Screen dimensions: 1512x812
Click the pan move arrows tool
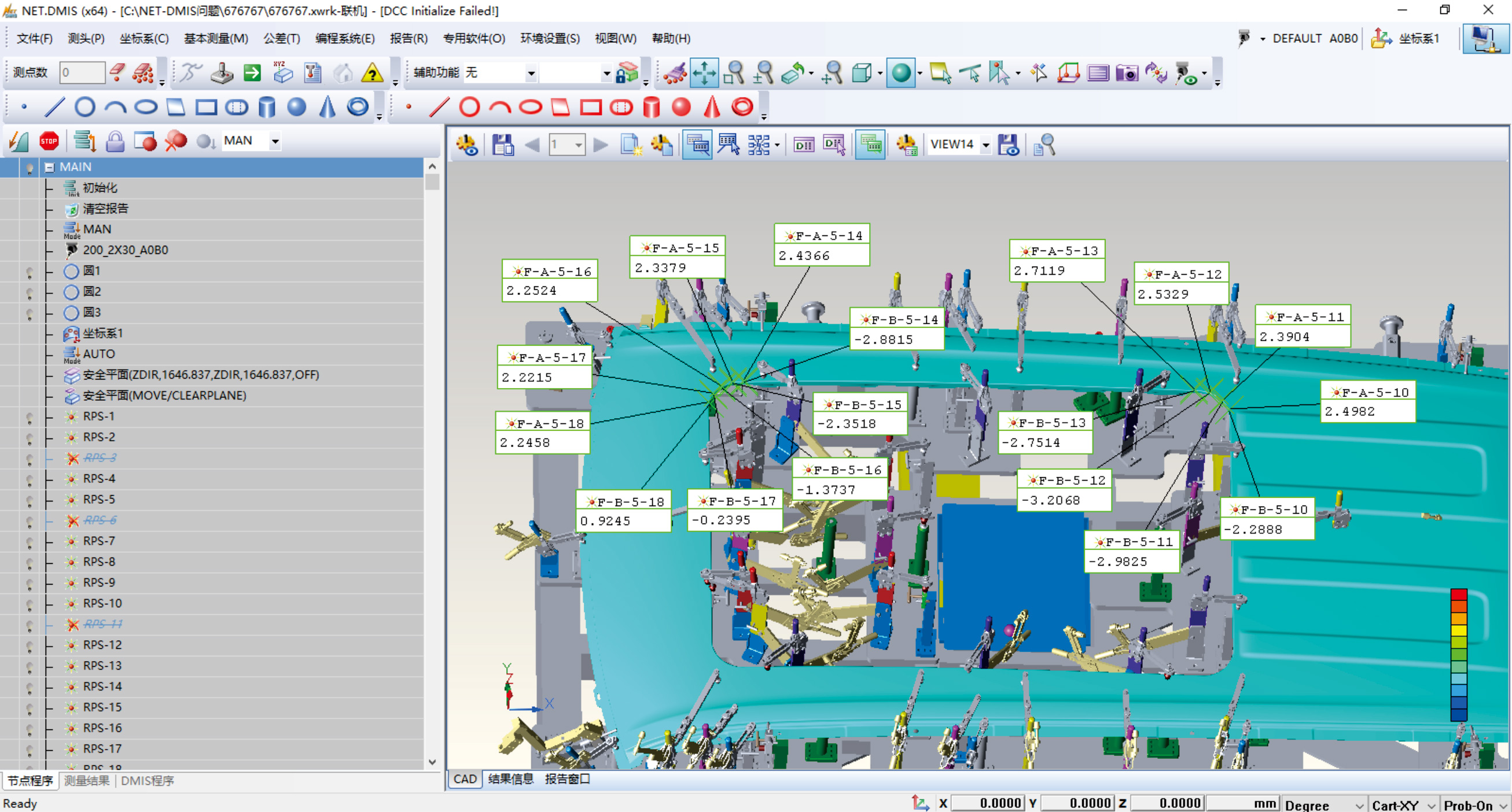704,73
